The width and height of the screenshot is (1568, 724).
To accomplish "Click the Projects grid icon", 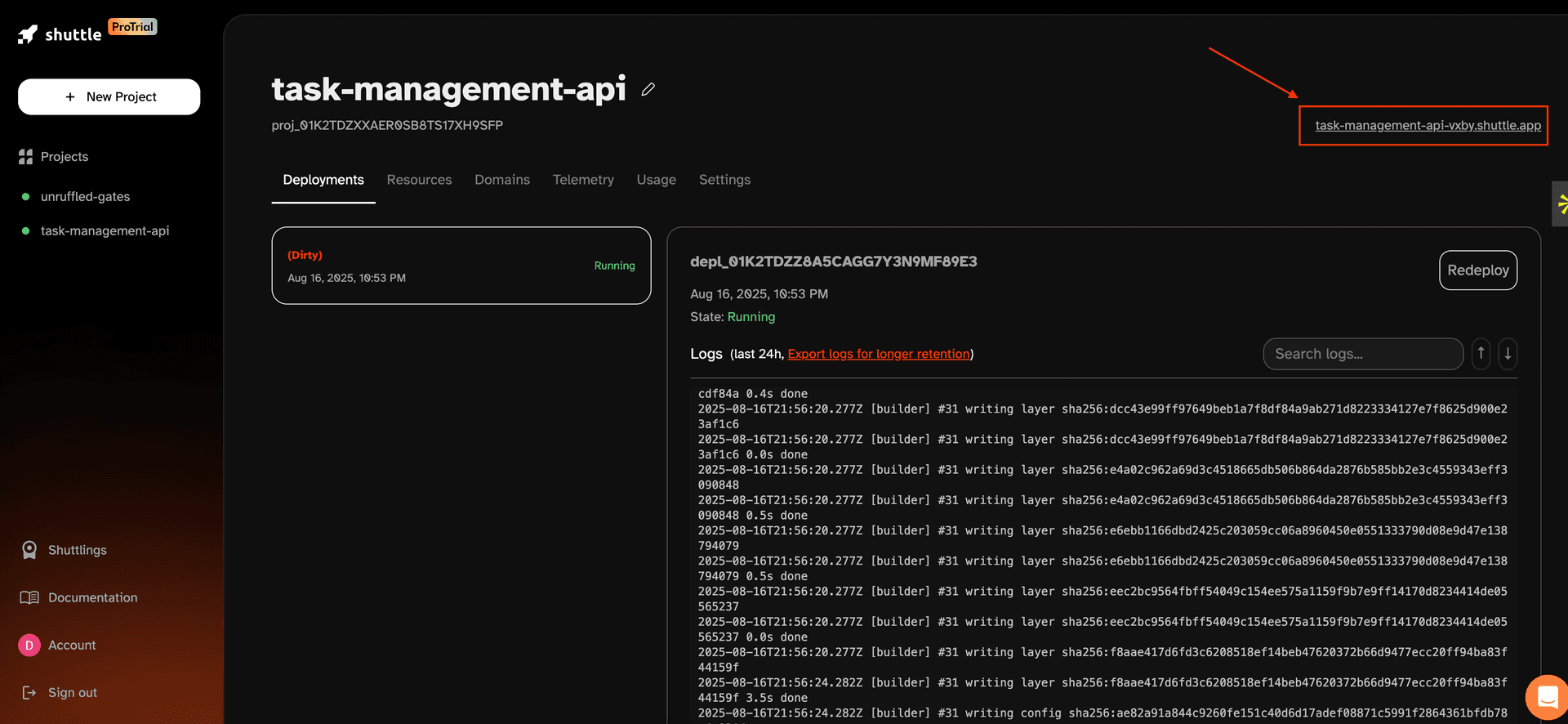I will coord(26,157).
